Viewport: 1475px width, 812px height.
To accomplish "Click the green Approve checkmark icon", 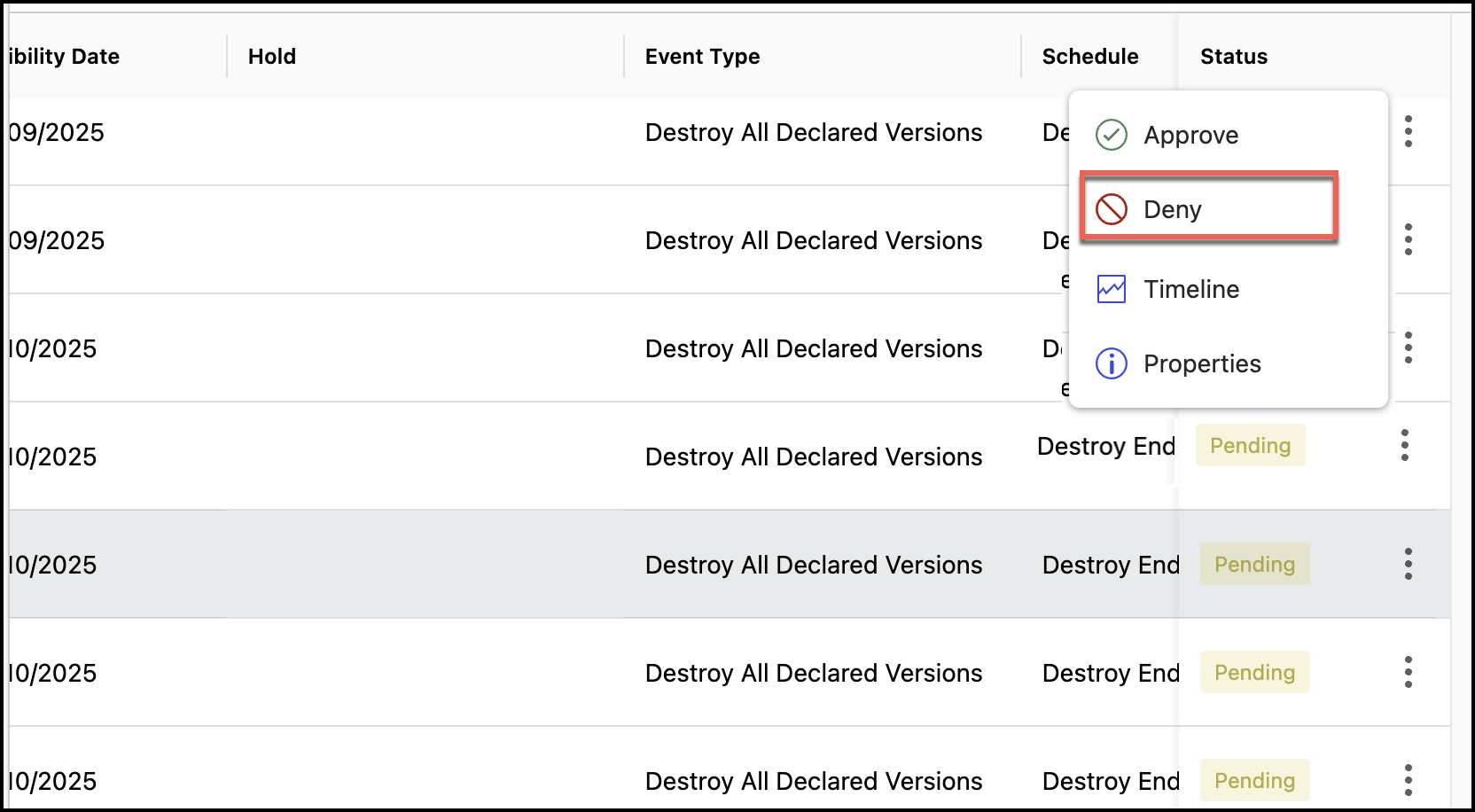I will tap(1111, 135).
